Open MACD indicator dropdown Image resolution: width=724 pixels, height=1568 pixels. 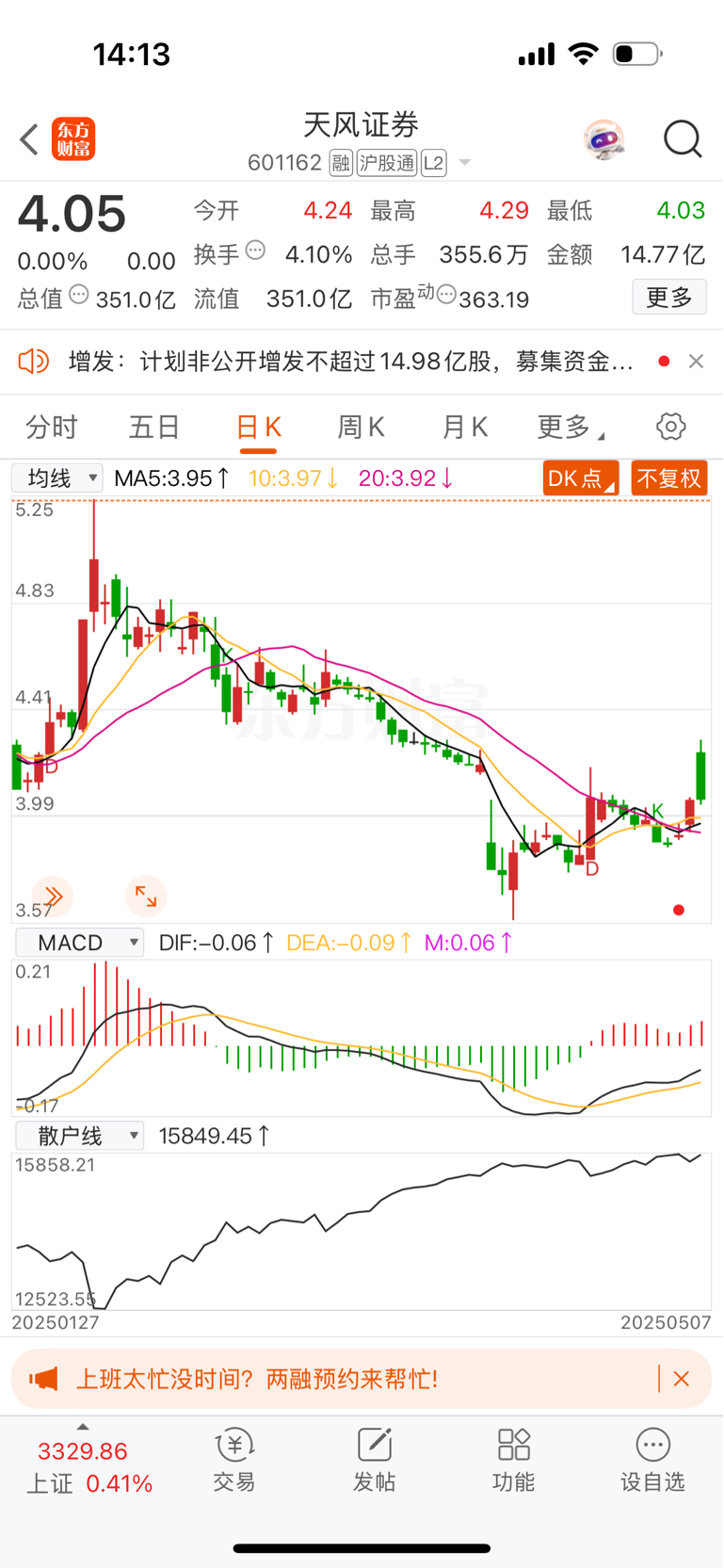coord(79,943)
